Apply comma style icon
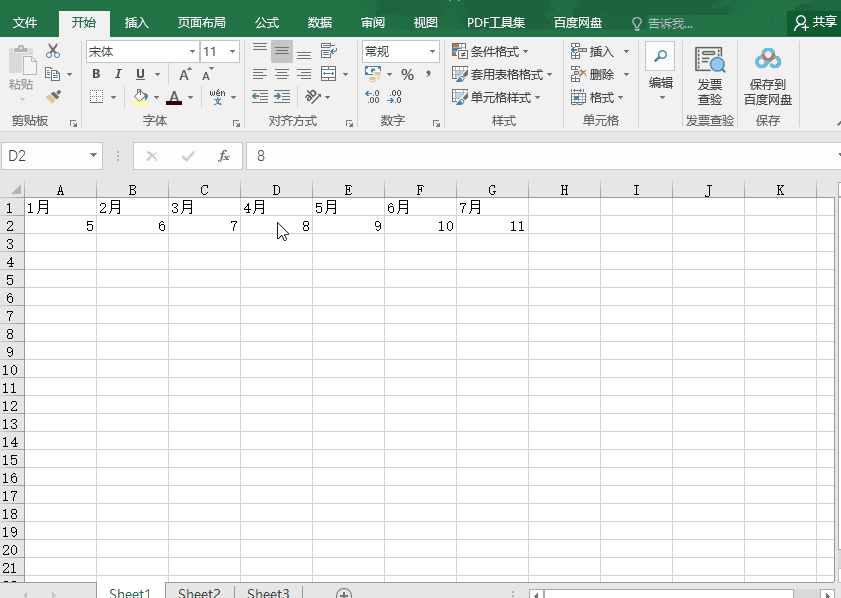Viewport: 841px width, 598px height. [429, 74]
